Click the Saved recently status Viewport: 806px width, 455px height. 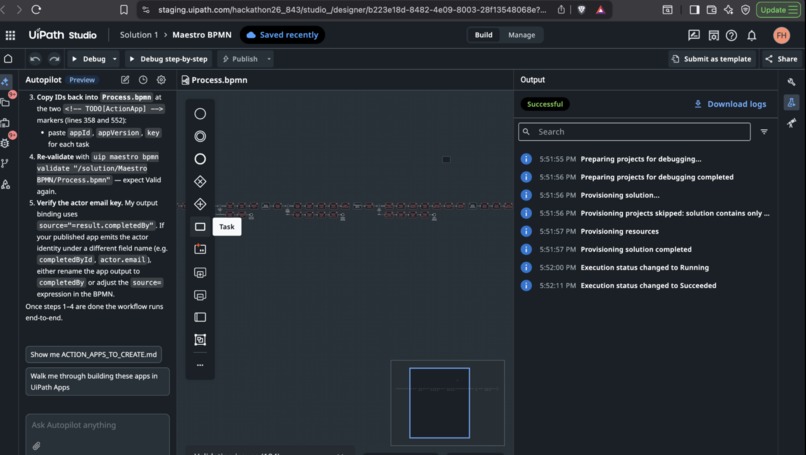pos(282,35)
